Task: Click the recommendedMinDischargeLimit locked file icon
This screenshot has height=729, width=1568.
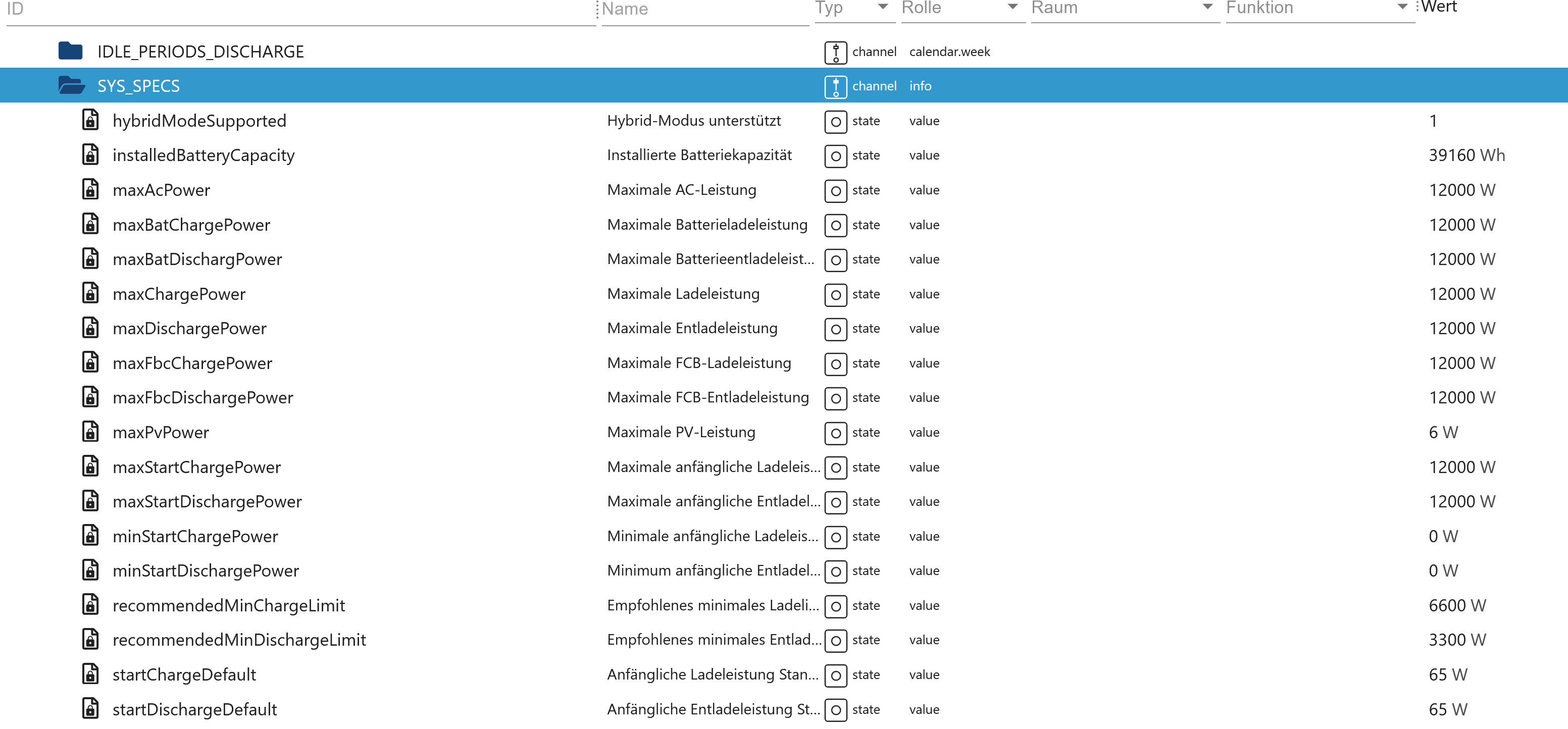Action: point(91,639)
